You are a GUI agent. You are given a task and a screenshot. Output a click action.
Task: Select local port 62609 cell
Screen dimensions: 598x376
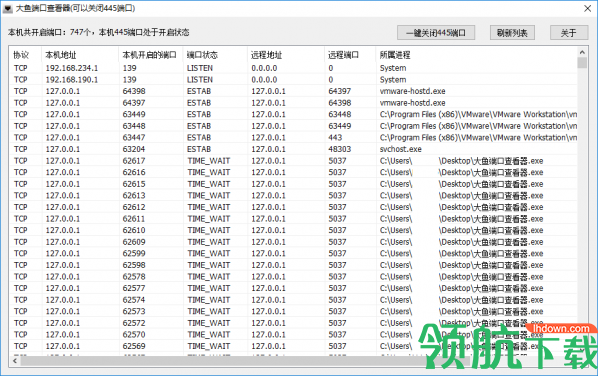(134, 242)
